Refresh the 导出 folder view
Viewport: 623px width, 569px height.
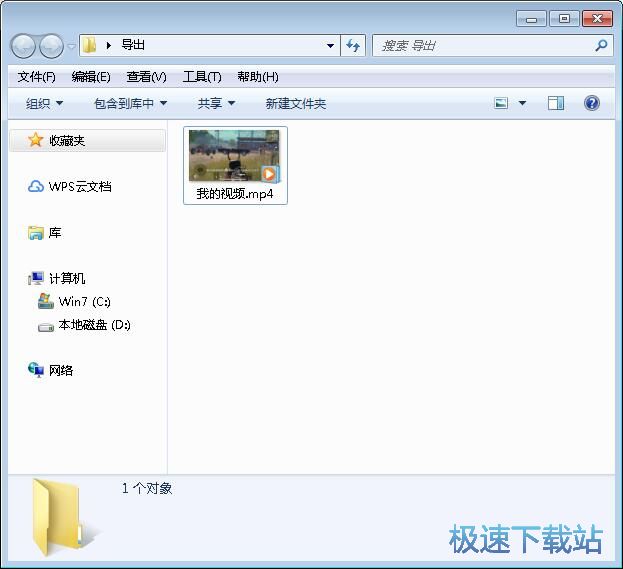(353, 46)
